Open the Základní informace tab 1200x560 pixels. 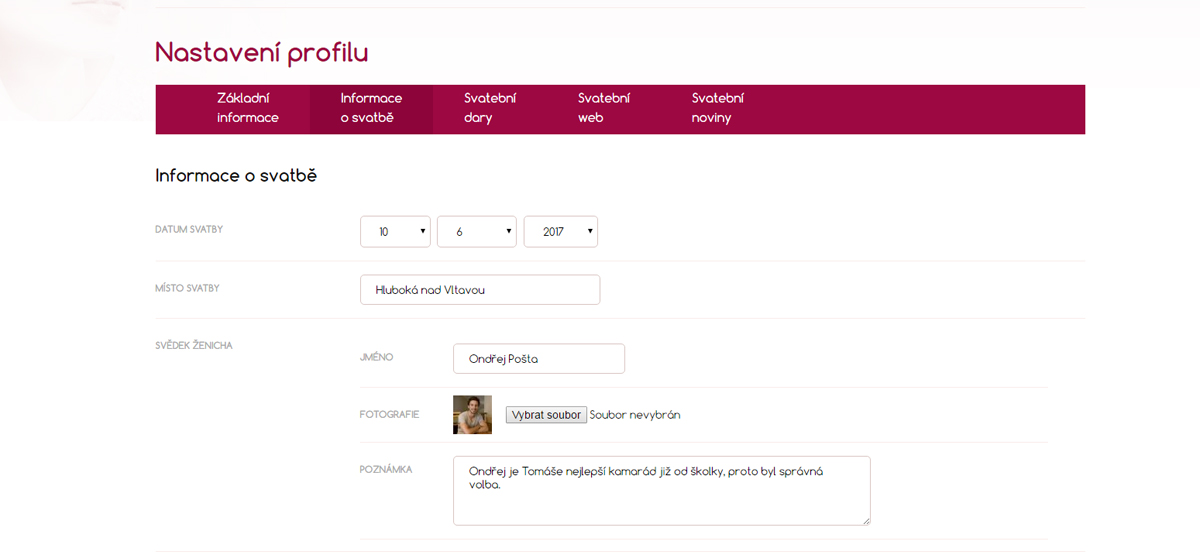coord(248,109)
